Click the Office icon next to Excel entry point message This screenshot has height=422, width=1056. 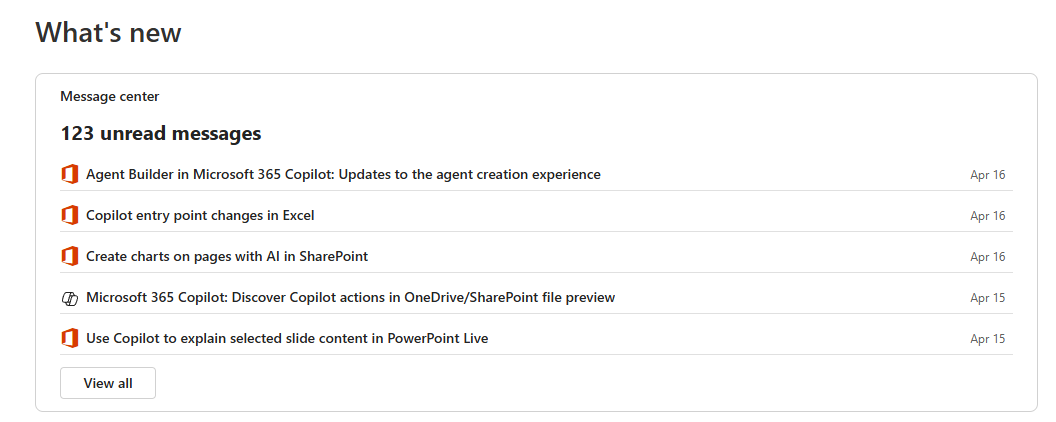(x=69, y=216)
